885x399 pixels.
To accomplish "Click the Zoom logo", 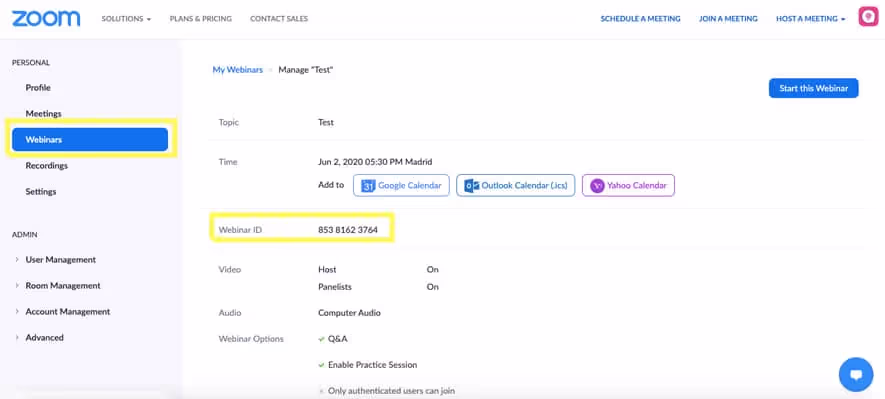I will (46, 19).
